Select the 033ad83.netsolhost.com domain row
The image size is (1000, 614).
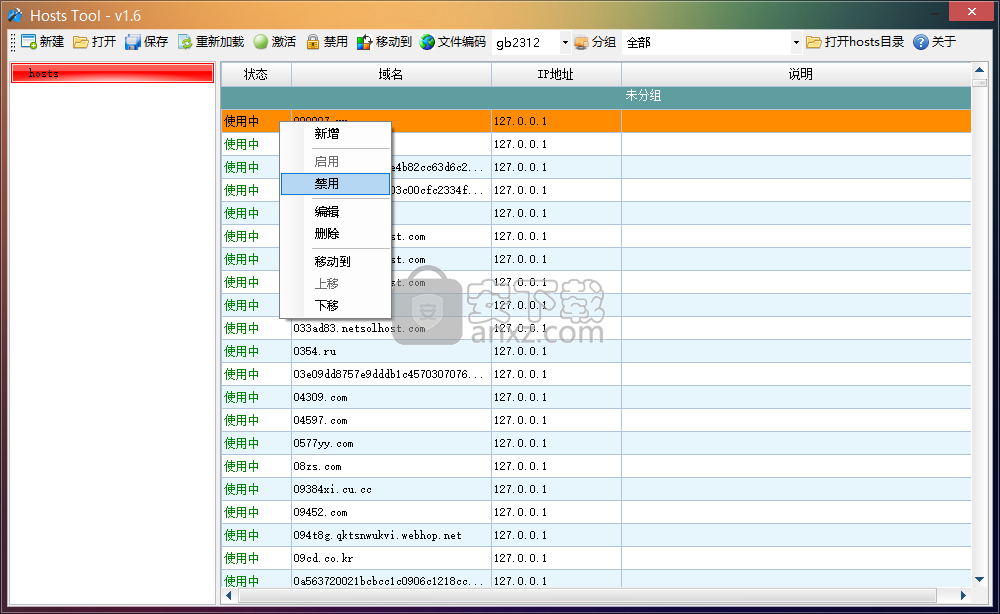(x=596, y=328)
